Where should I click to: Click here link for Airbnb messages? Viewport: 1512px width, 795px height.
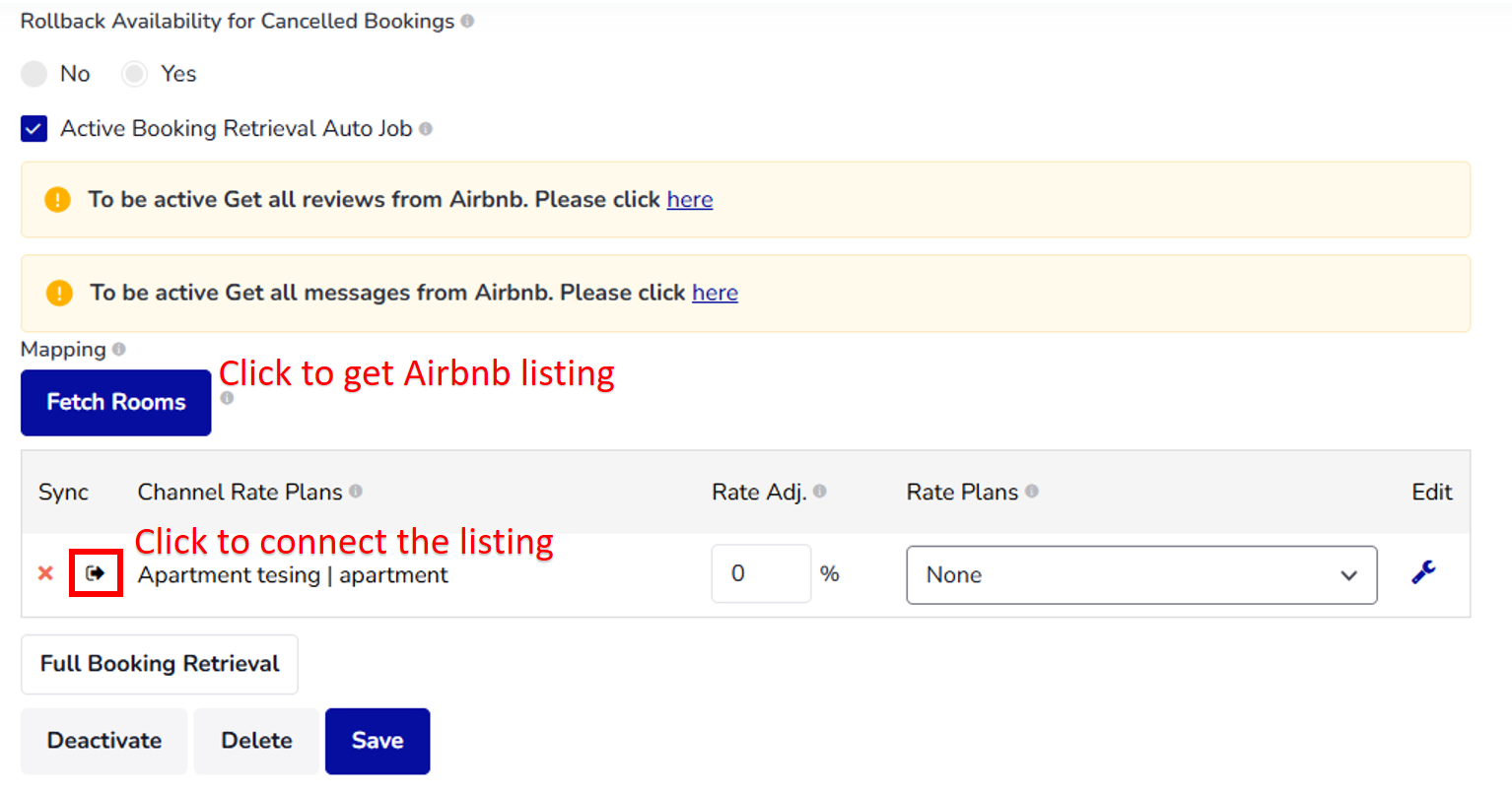[715, 293]
